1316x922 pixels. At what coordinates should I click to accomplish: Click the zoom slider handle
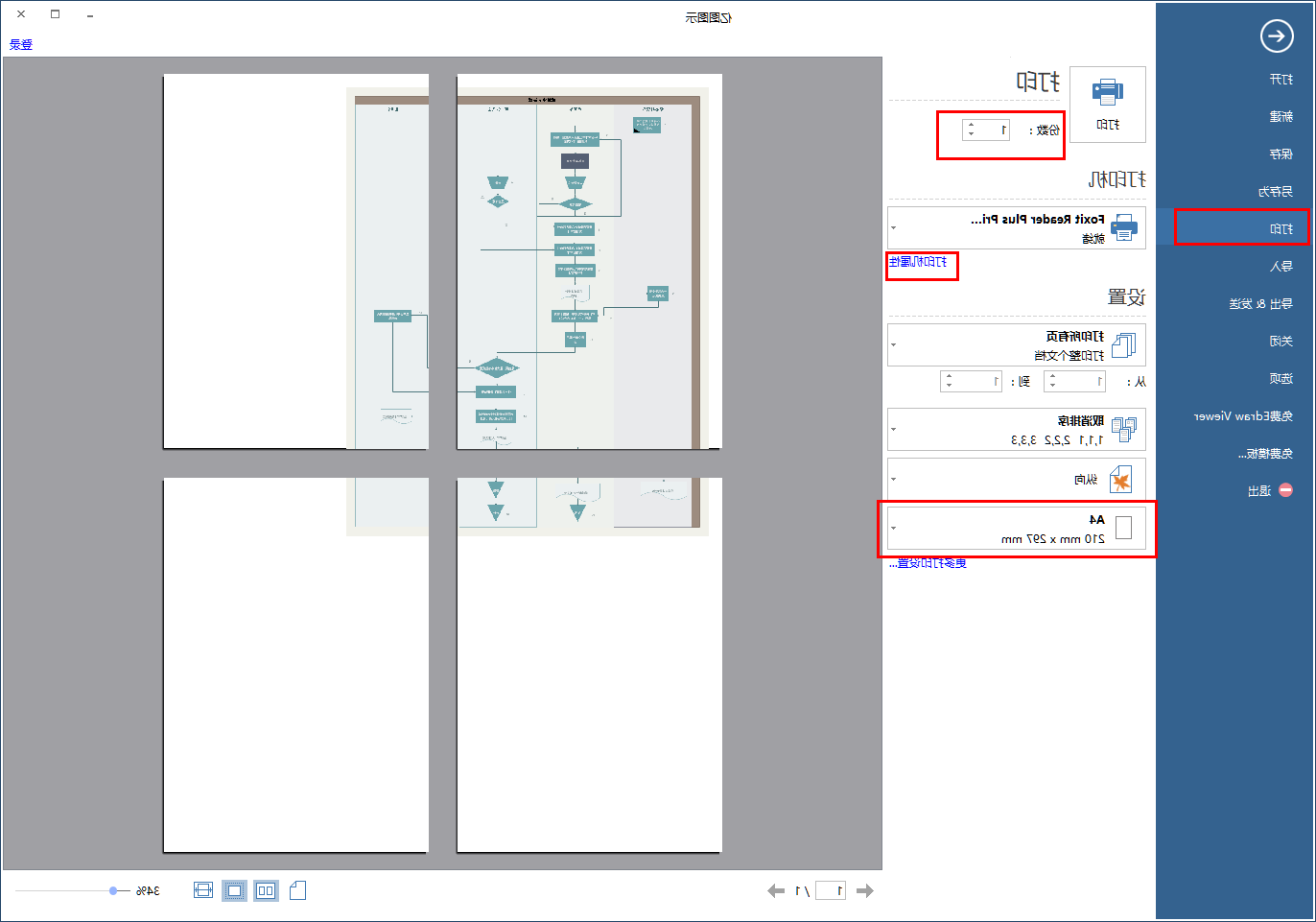[113, 891]
